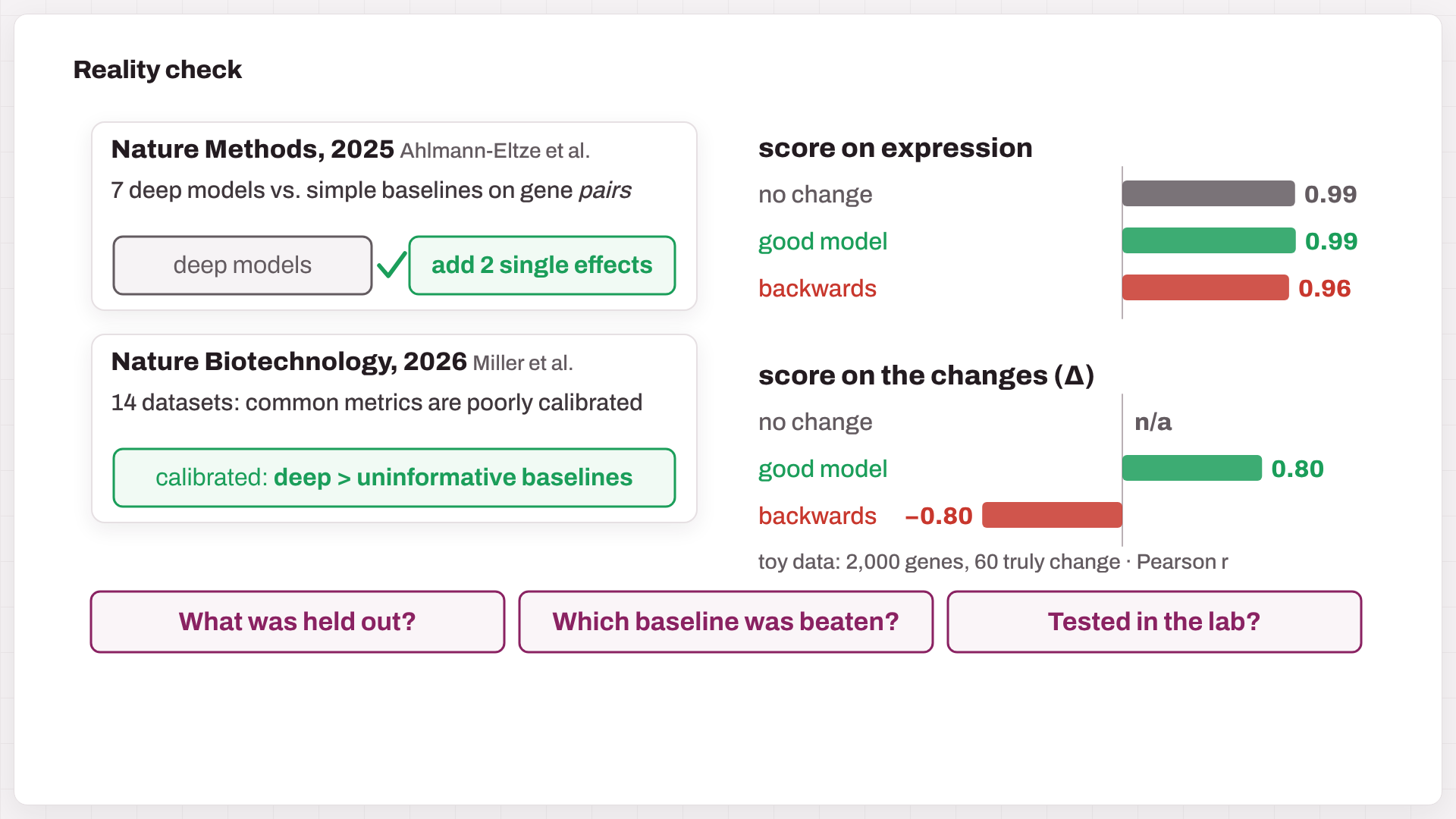Click red backwards 0.96 bar
This screenshot has height=819, width=1456.
coord(1206,287)
